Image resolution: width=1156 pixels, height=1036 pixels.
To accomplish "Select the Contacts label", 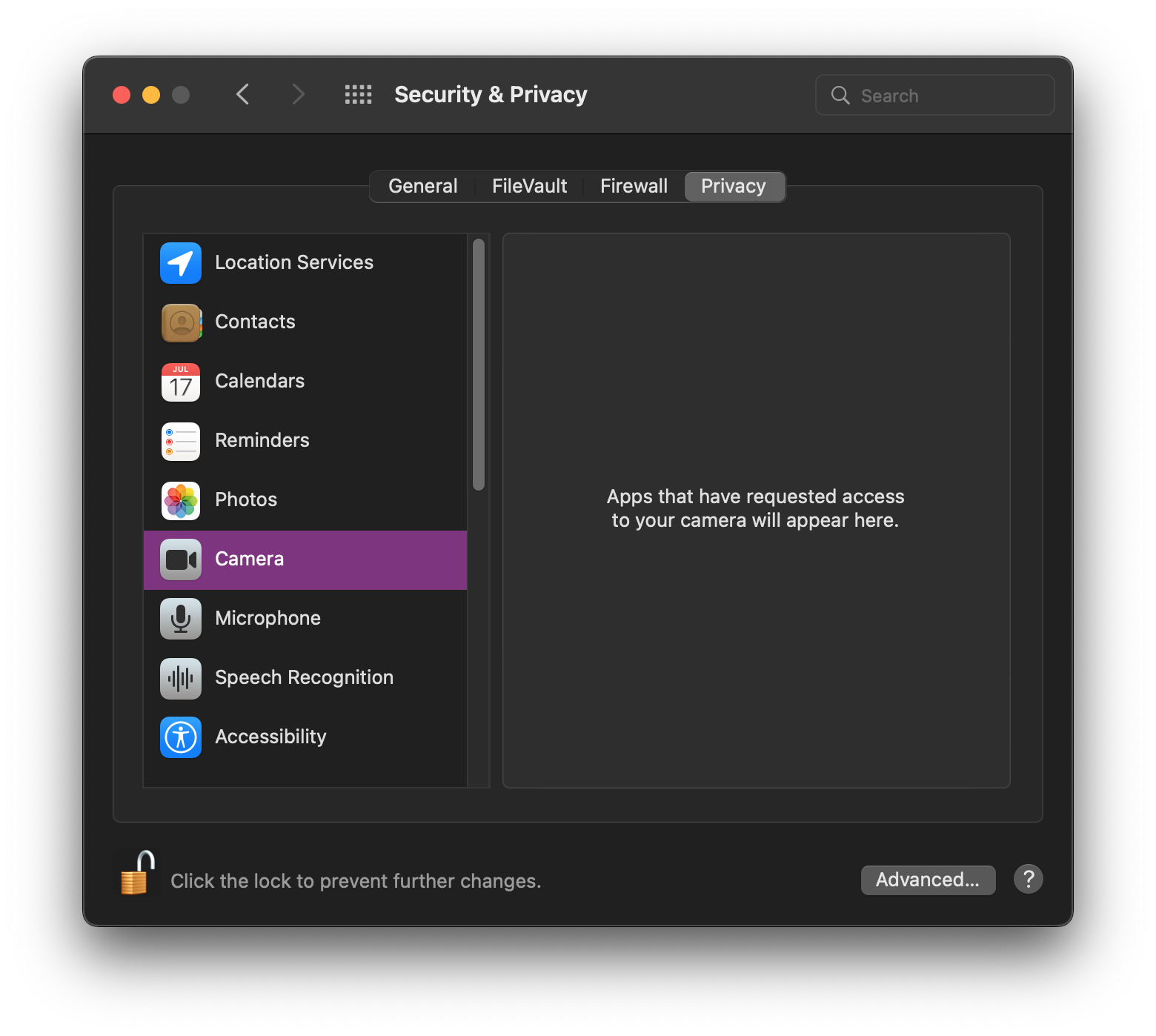I will tap(255, 322).
